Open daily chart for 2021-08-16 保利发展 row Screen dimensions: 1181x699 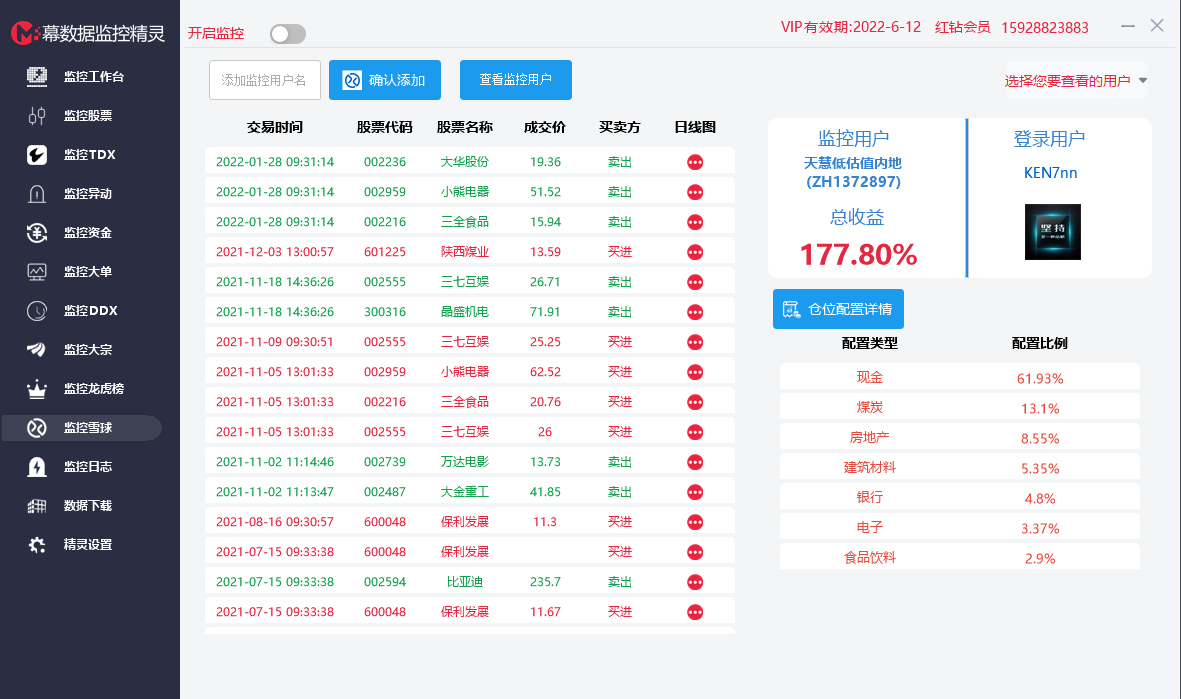point(695,522)
